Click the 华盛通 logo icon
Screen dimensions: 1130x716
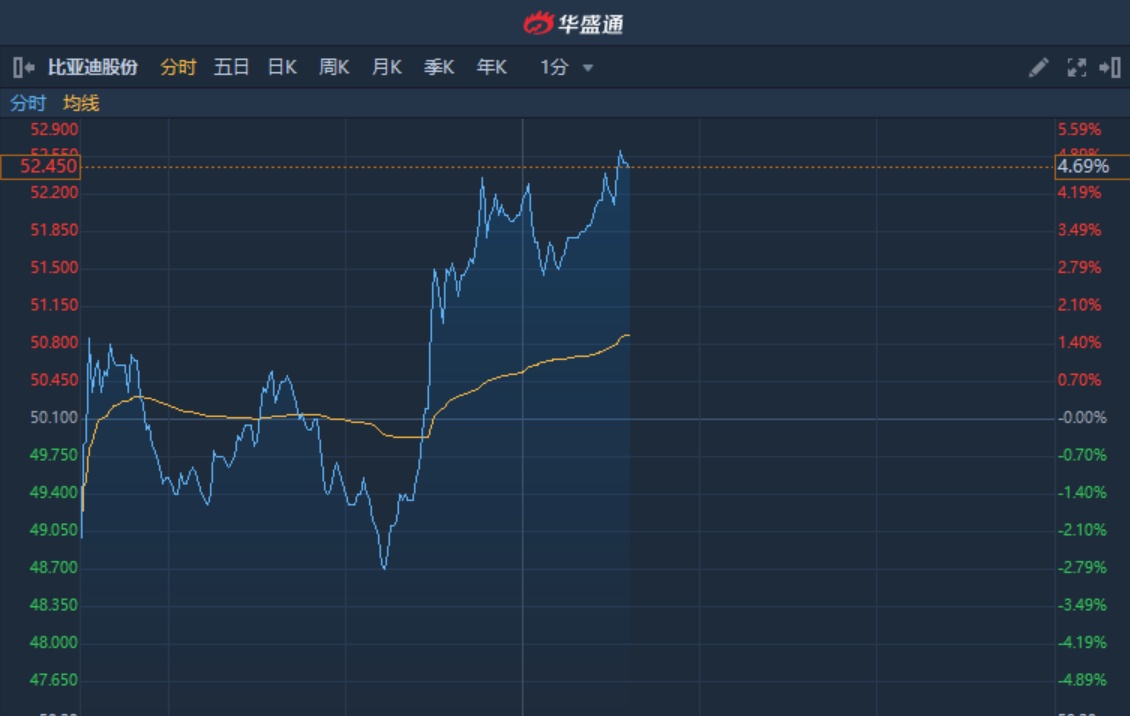(538, 22)
